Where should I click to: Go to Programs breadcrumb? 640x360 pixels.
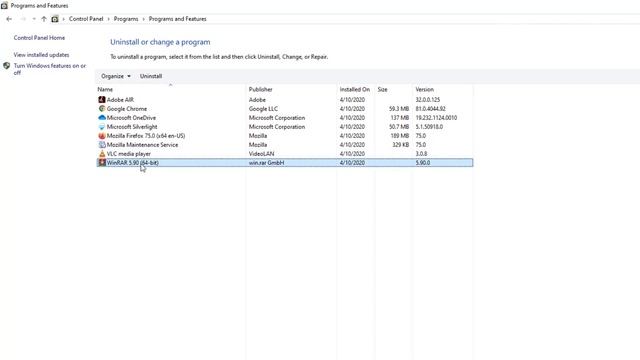pos(126,19)
